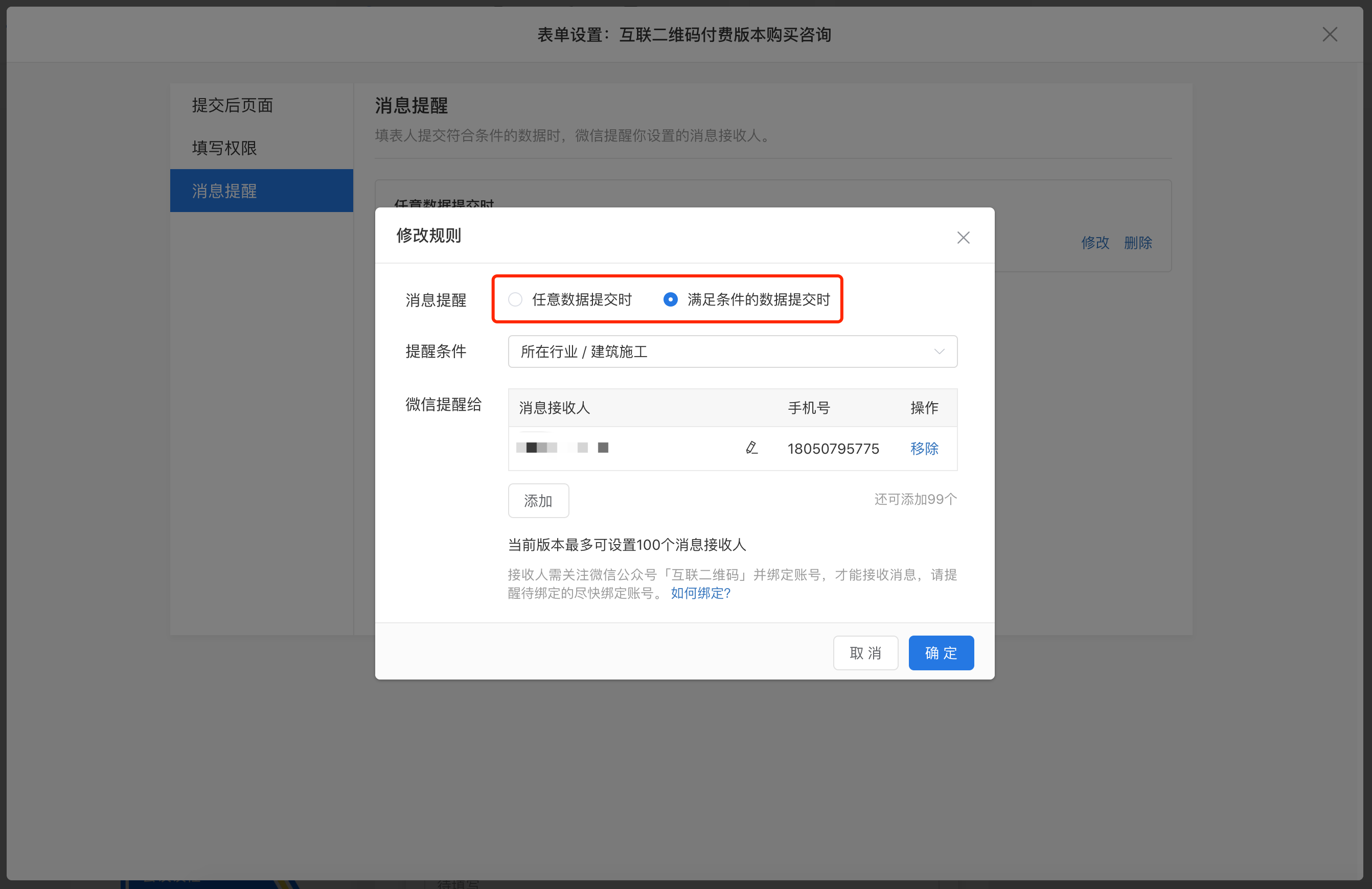The image size is (1372, 889).
Task: Switch to 填写权限 sidebar tab
Action: point(224,148)
